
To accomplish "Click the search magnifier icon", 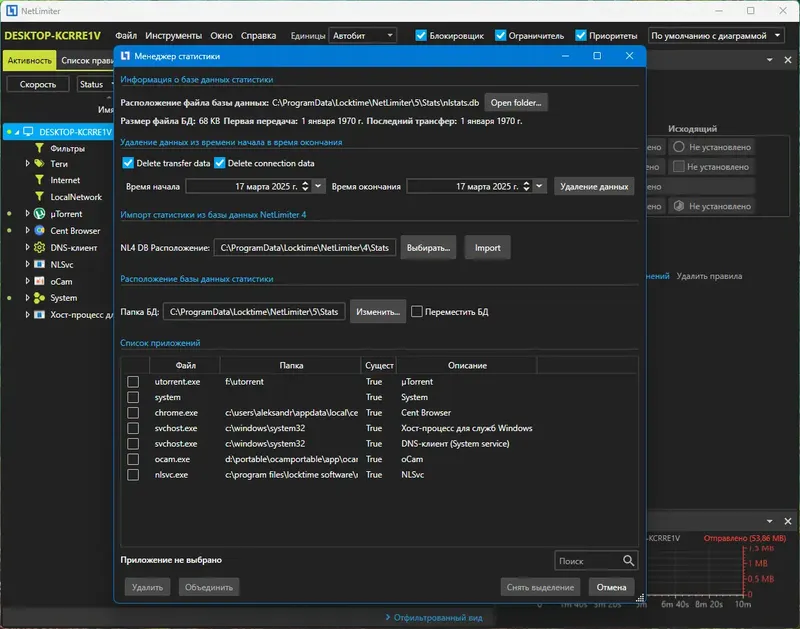I will (628, 561).
